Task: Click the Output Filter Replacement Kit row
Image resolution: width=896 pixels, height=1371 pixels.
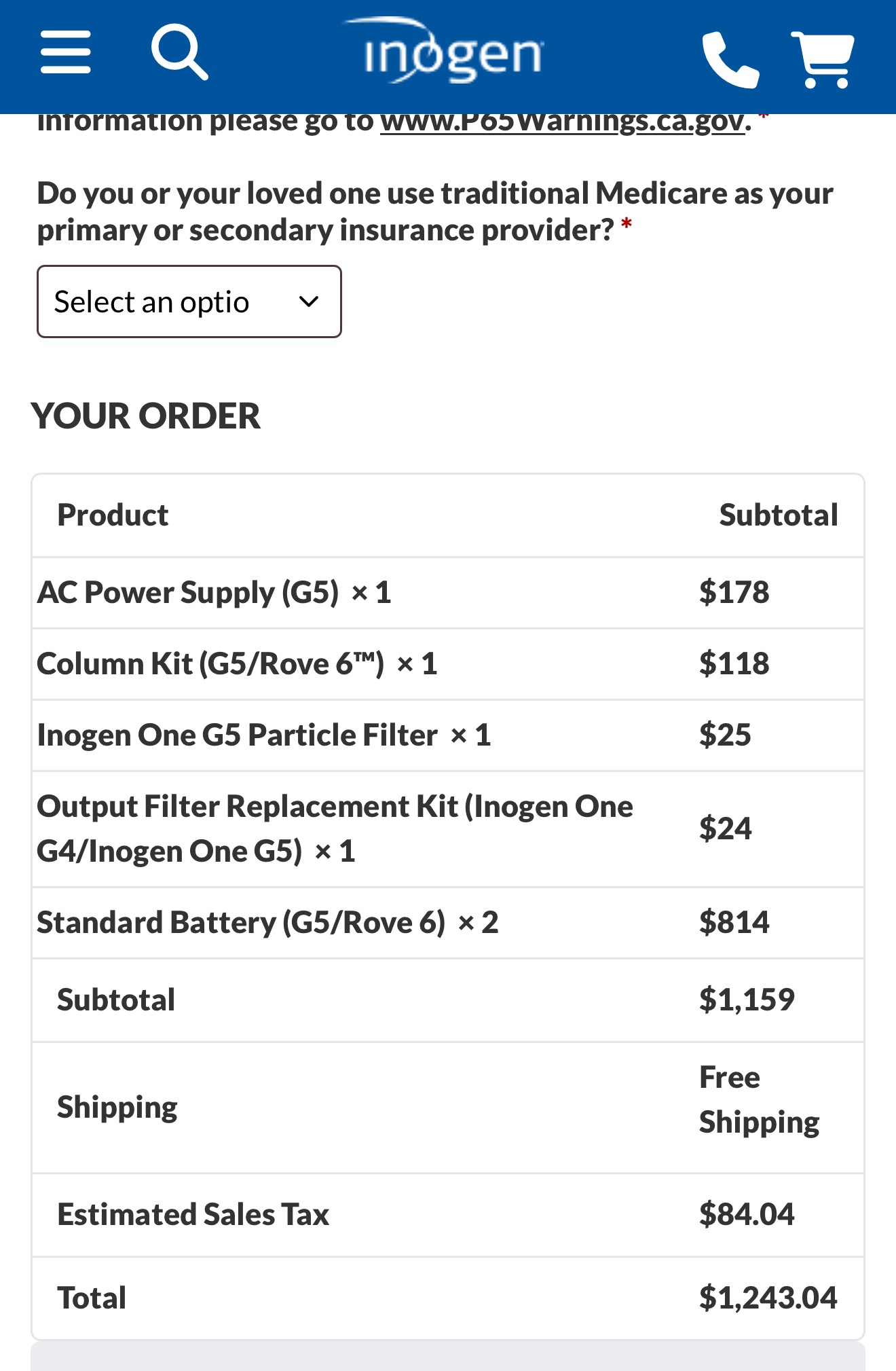Action: pos(334,828)
